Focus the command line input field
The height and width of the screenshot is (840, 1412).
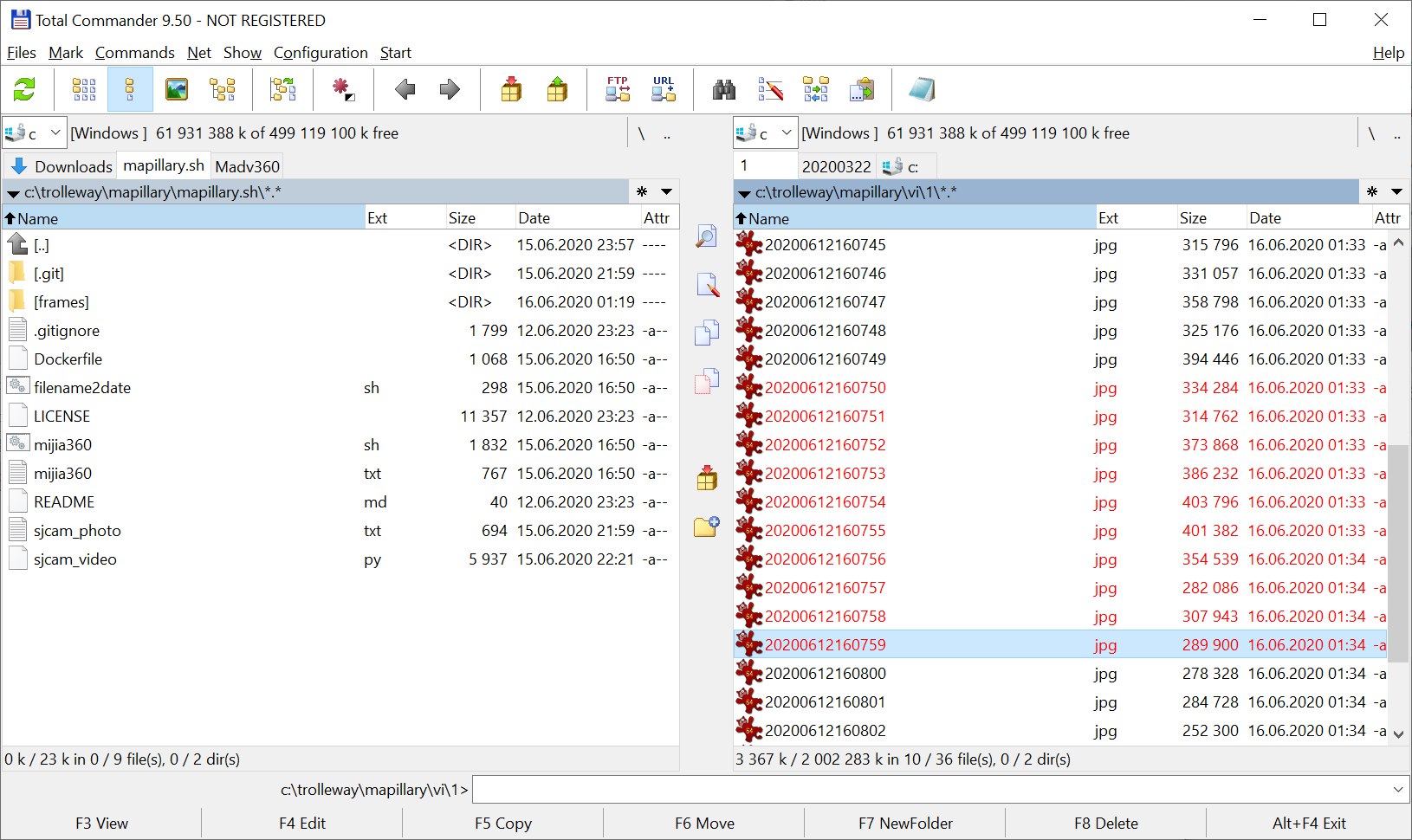[x=930, y=789]
